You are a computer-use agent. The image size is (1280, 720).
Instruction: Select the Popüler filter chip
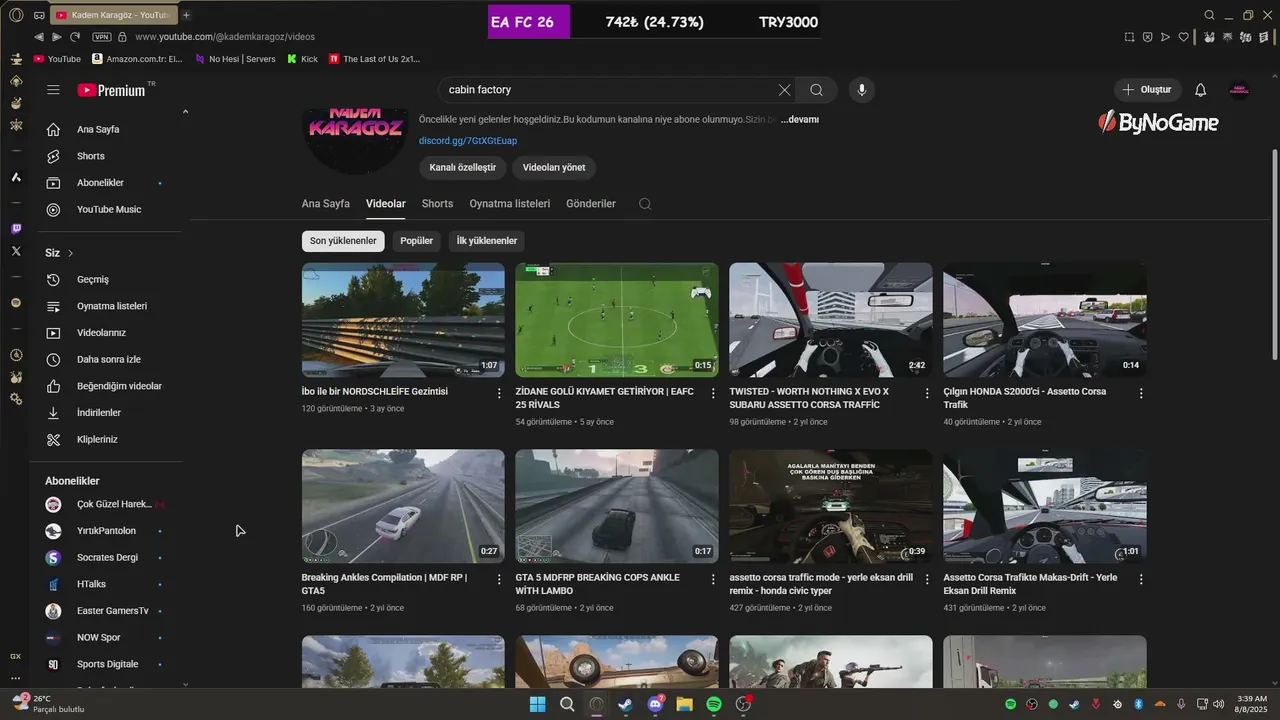tap(416, 241)
